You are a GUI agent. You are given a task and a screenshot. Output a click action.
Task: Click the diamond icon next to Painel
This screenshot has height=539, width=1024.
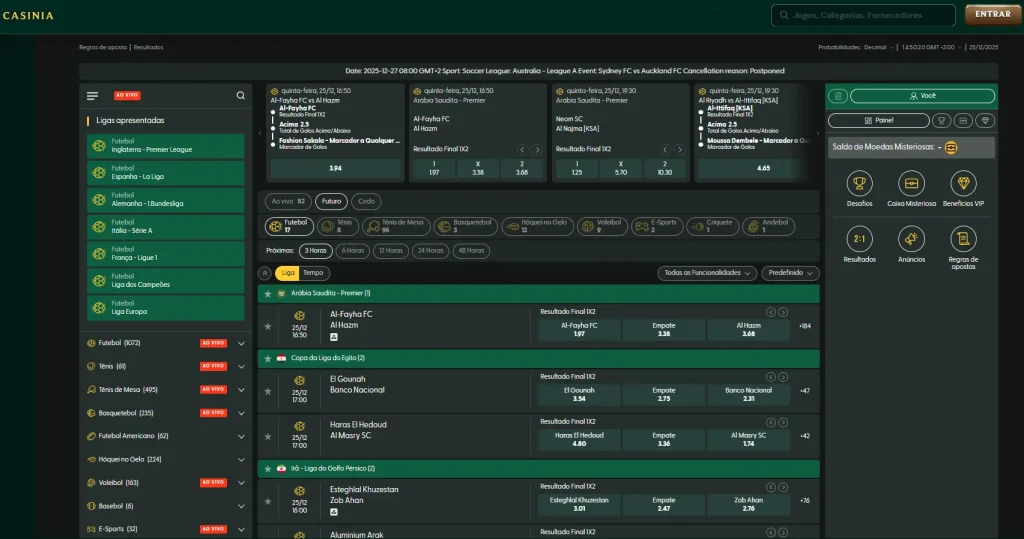[985, 121]
